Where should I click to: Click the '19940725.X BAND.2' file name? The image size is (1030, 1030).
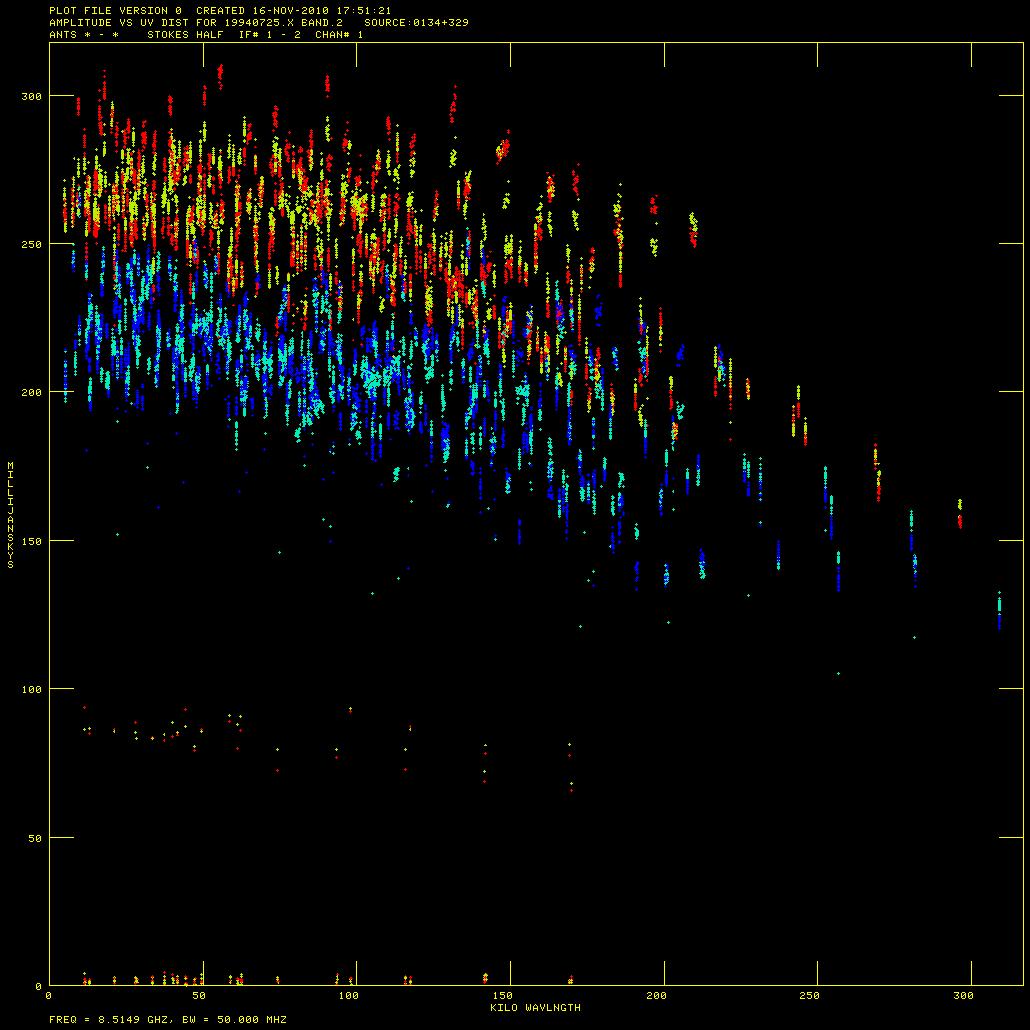284,22
